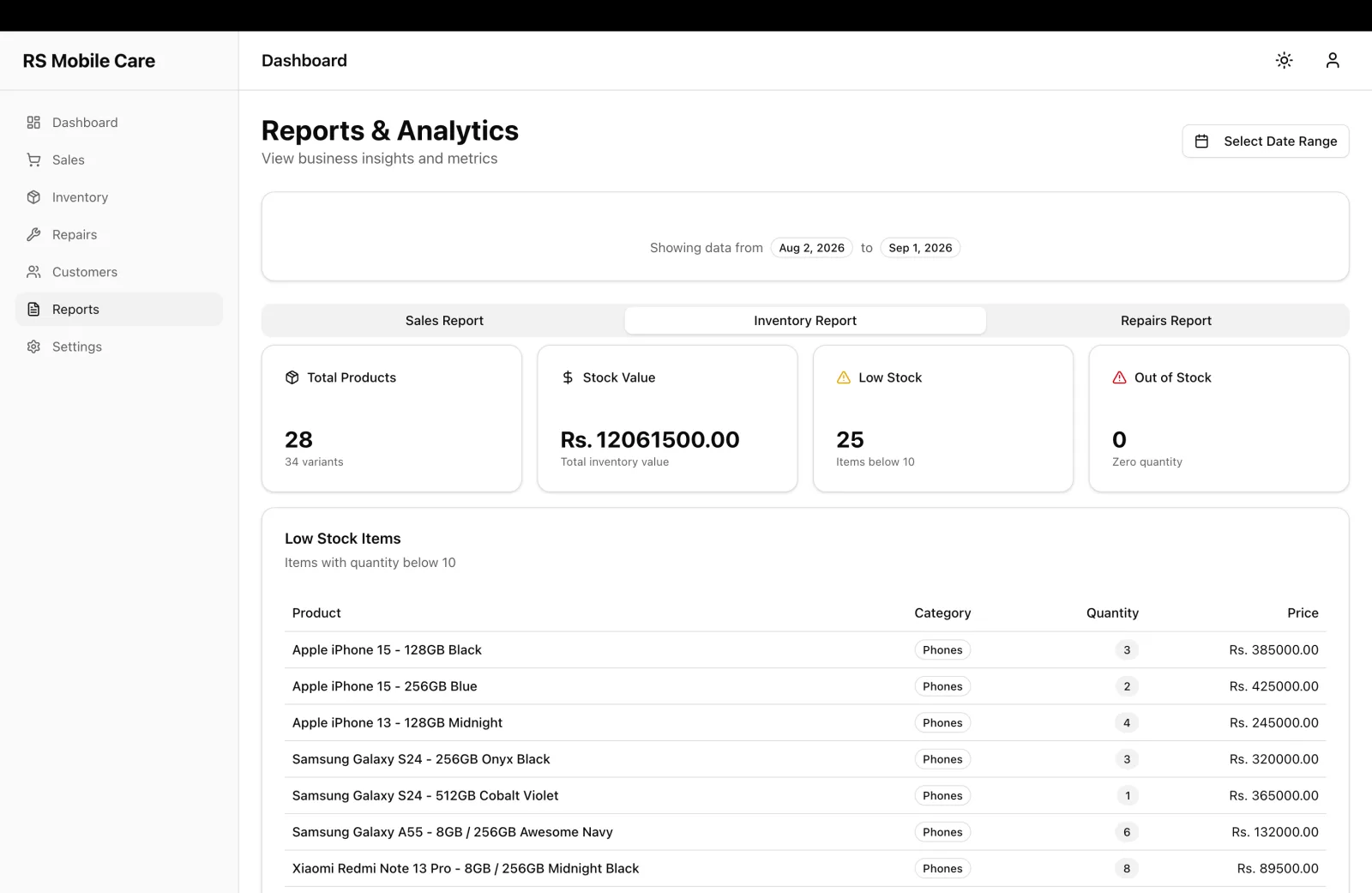Select the Apple iPhone 15 - 128GB Black row
Image resolution: width=1372 pixels, height=893 pixels.
[x=805, y=650]
